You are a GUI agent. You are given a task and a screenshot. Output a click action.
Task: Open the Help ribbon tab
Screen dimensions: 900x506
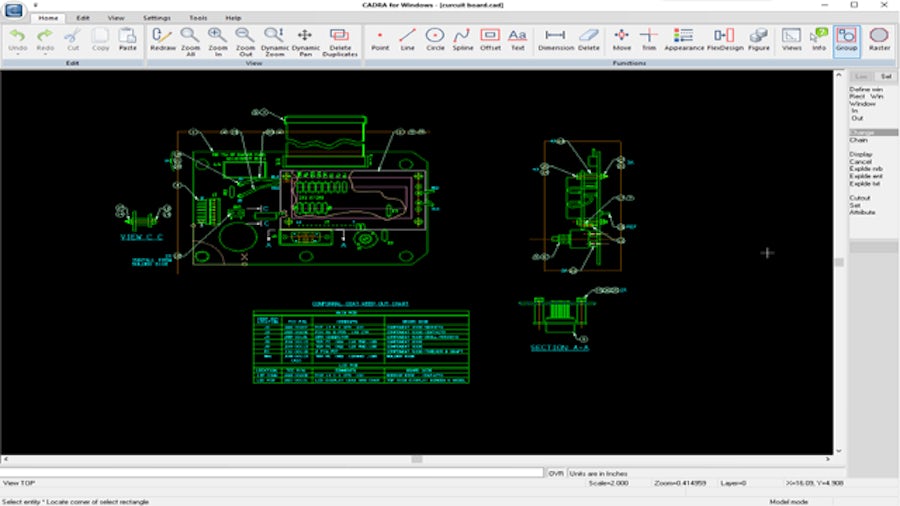tap(233, 18)
